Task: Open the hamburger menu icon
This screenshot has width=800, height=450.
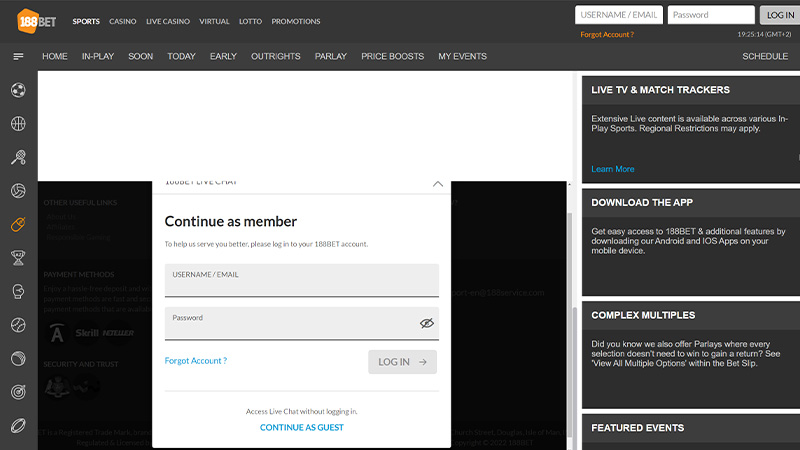Action: click(18, 56)
